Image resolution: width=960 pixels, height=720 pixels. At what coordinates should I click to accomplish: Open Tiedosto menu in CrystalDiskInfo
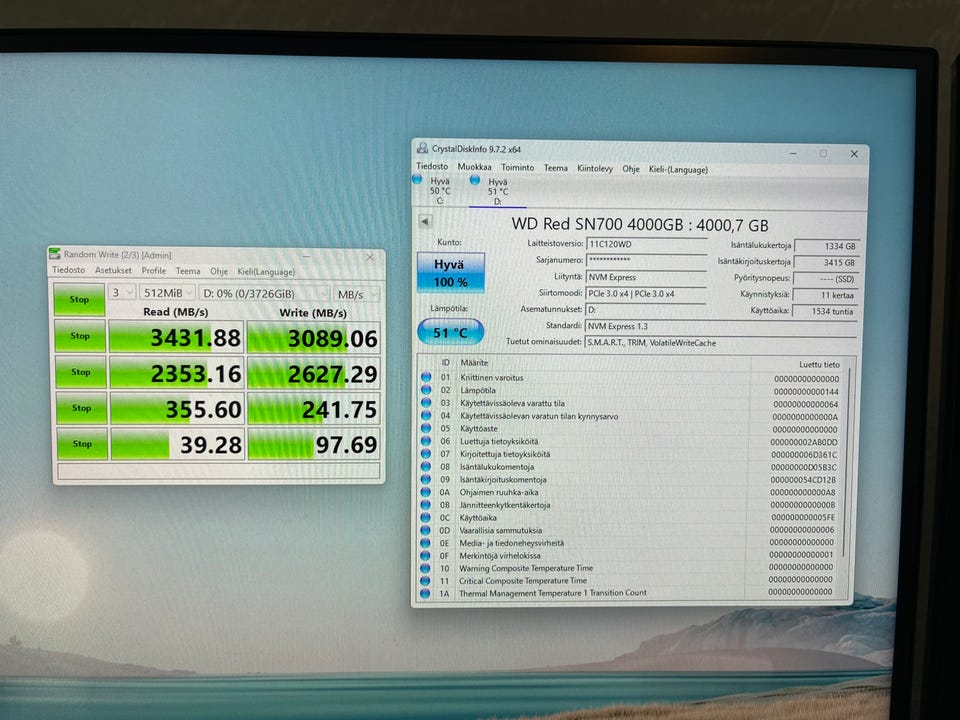pyautogui.click(x=432, y=166)
